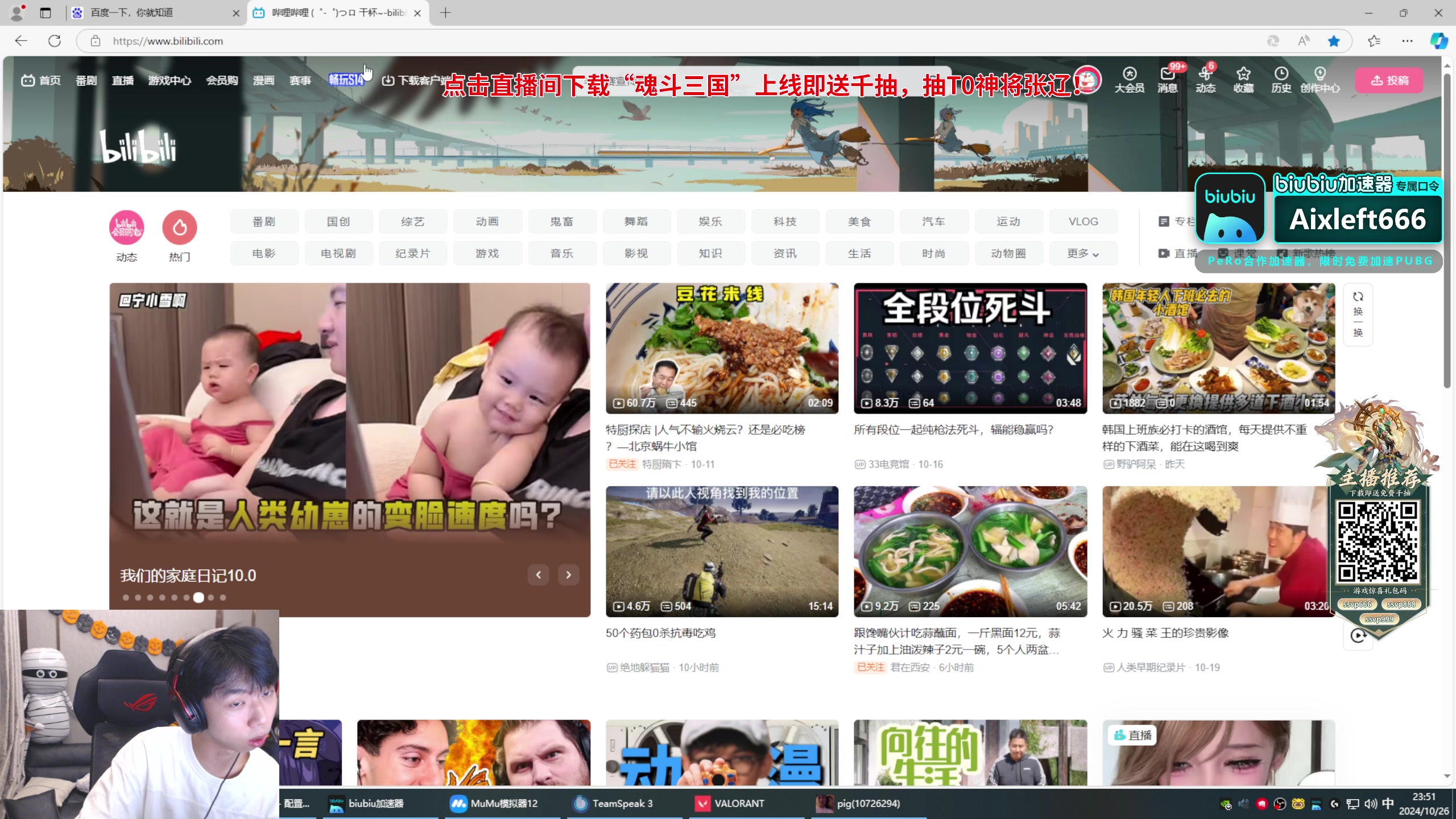1456x819 pixels.
Task: Go to next carousel slide
Action: [568, 574]
